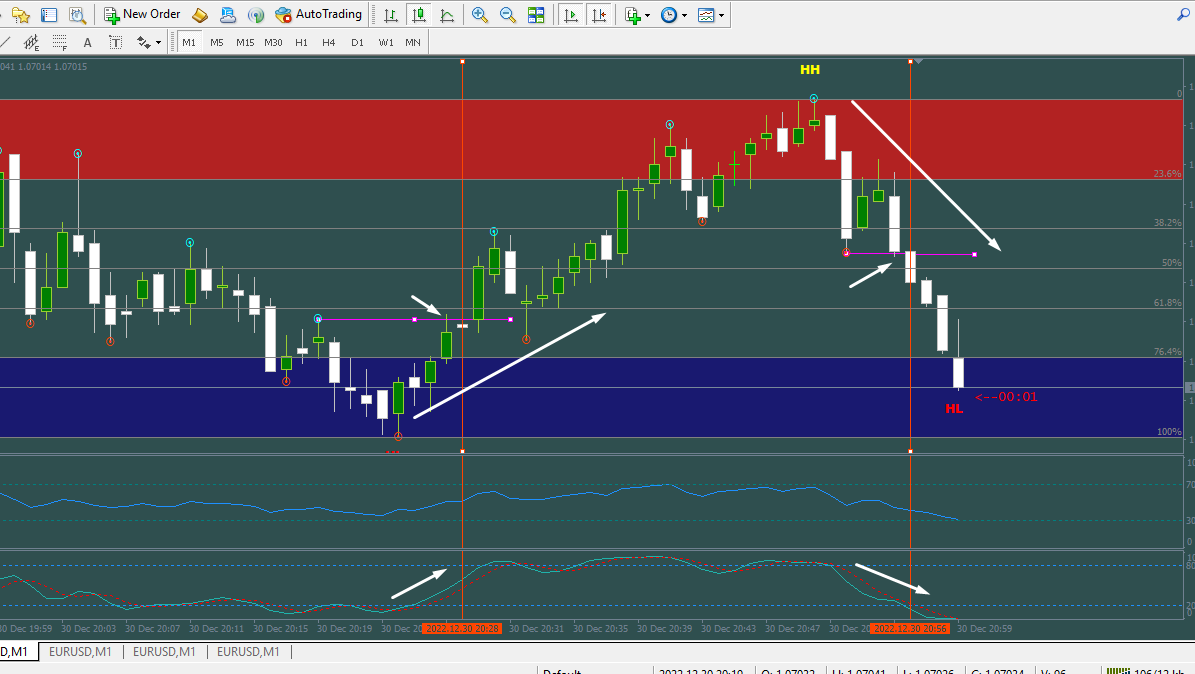Open the virtual hosting cloud icon
Image resolution: width=1195 pixels, height=674 pixels.
pyautogui.click(x=227, y=14)
